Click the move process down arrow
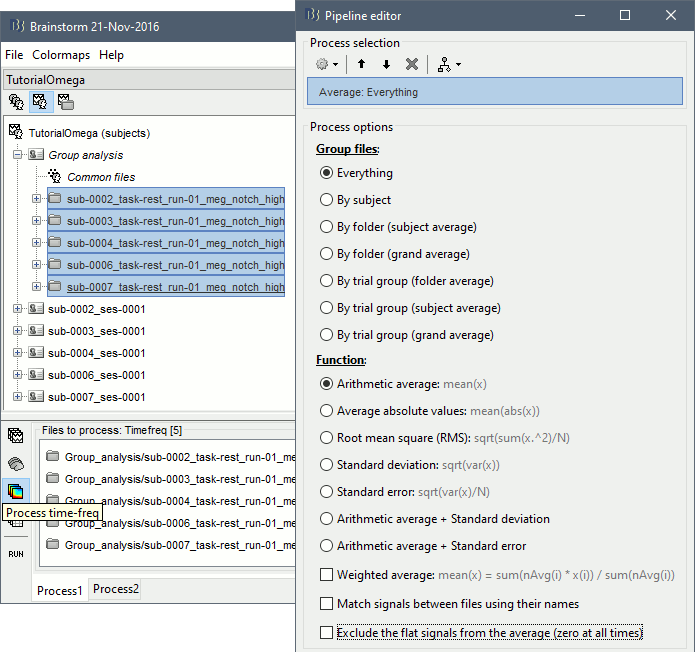The height and width of the screenshot is (652, 695). click(386, 64)
